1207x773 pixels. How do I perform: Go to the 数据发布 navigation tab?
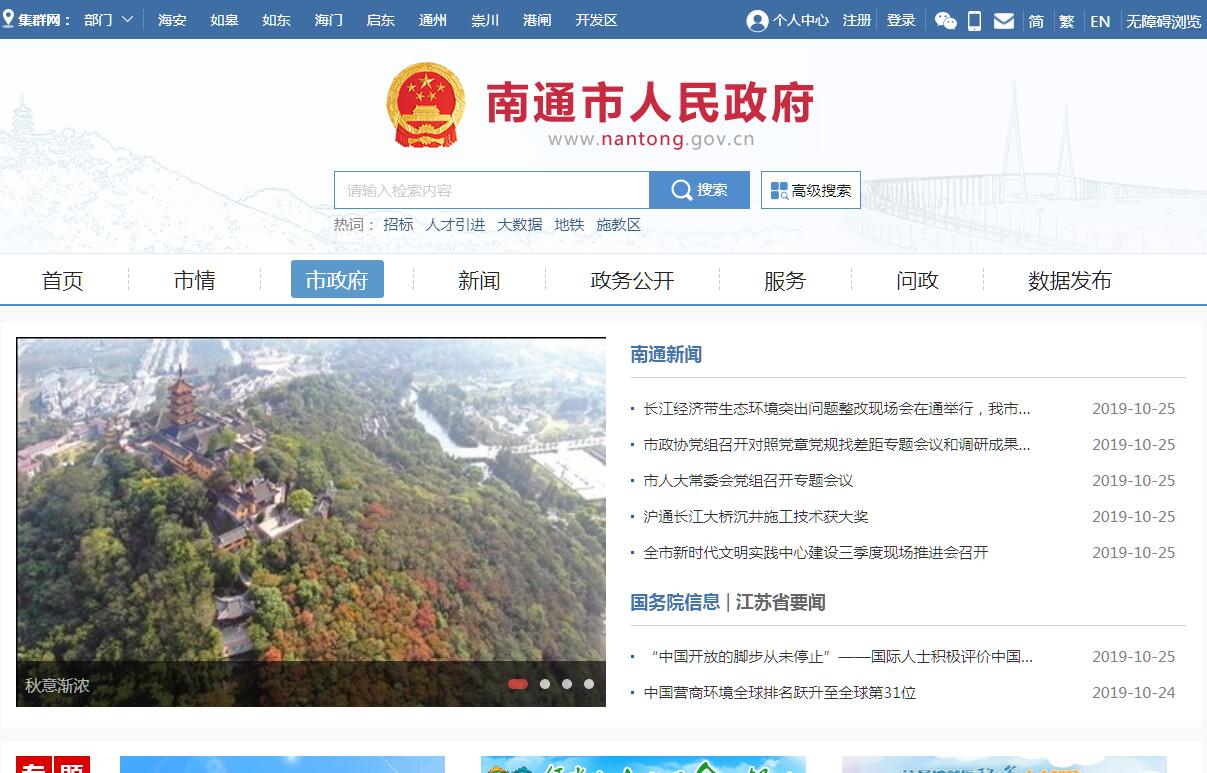tap(1069, 281)
